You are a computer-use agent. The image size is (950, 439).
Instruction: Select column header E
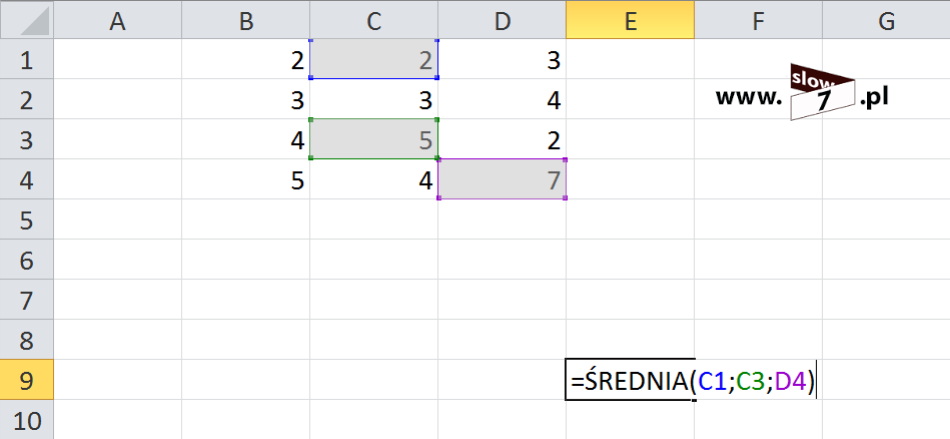point(630,20)
